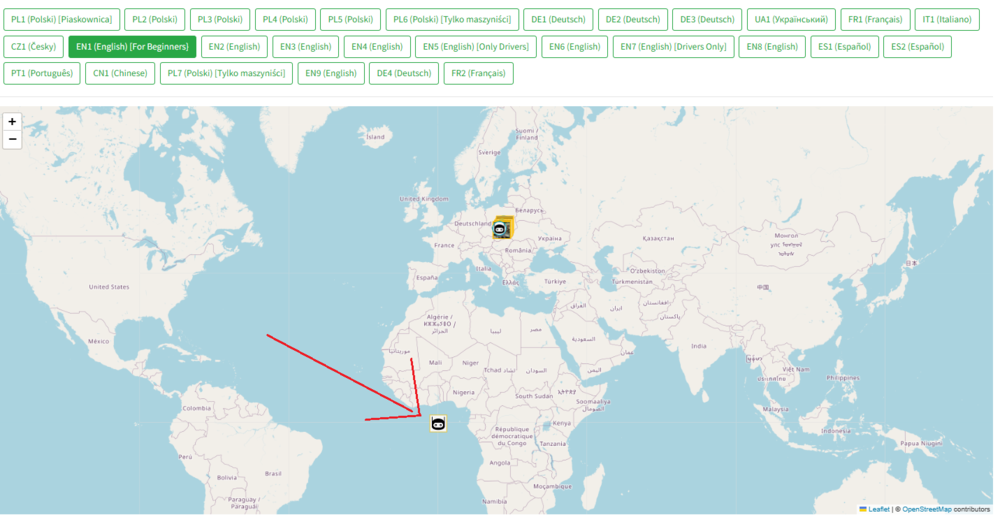Screen dimensions: 1000x515
Task: Open the CZ1 (Česky) server map
Action: [x=34, y=46]
